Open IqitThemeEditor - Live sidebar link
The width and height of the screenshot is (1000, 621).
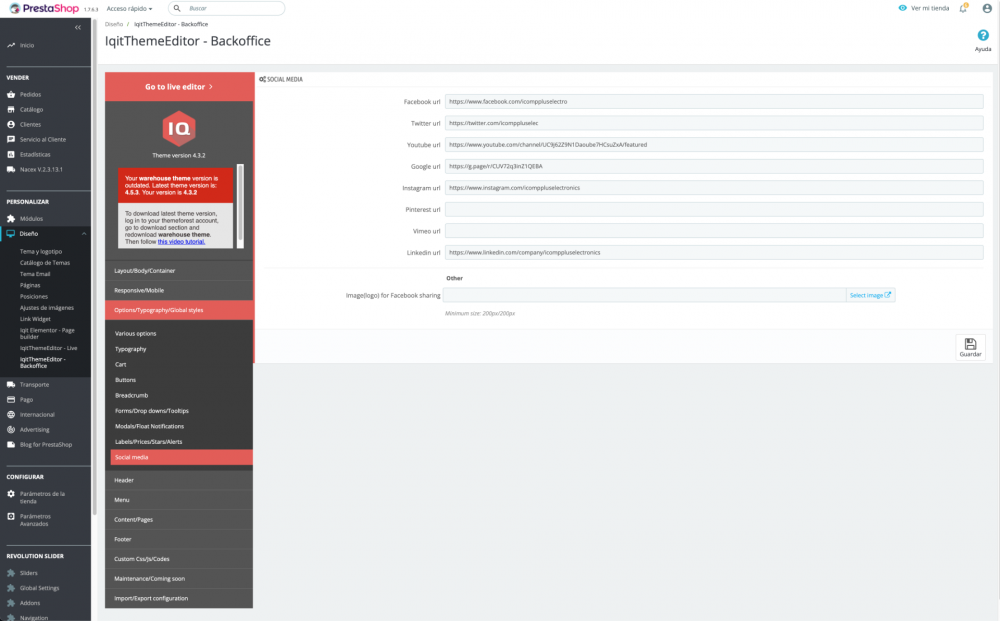coord(48,348)
